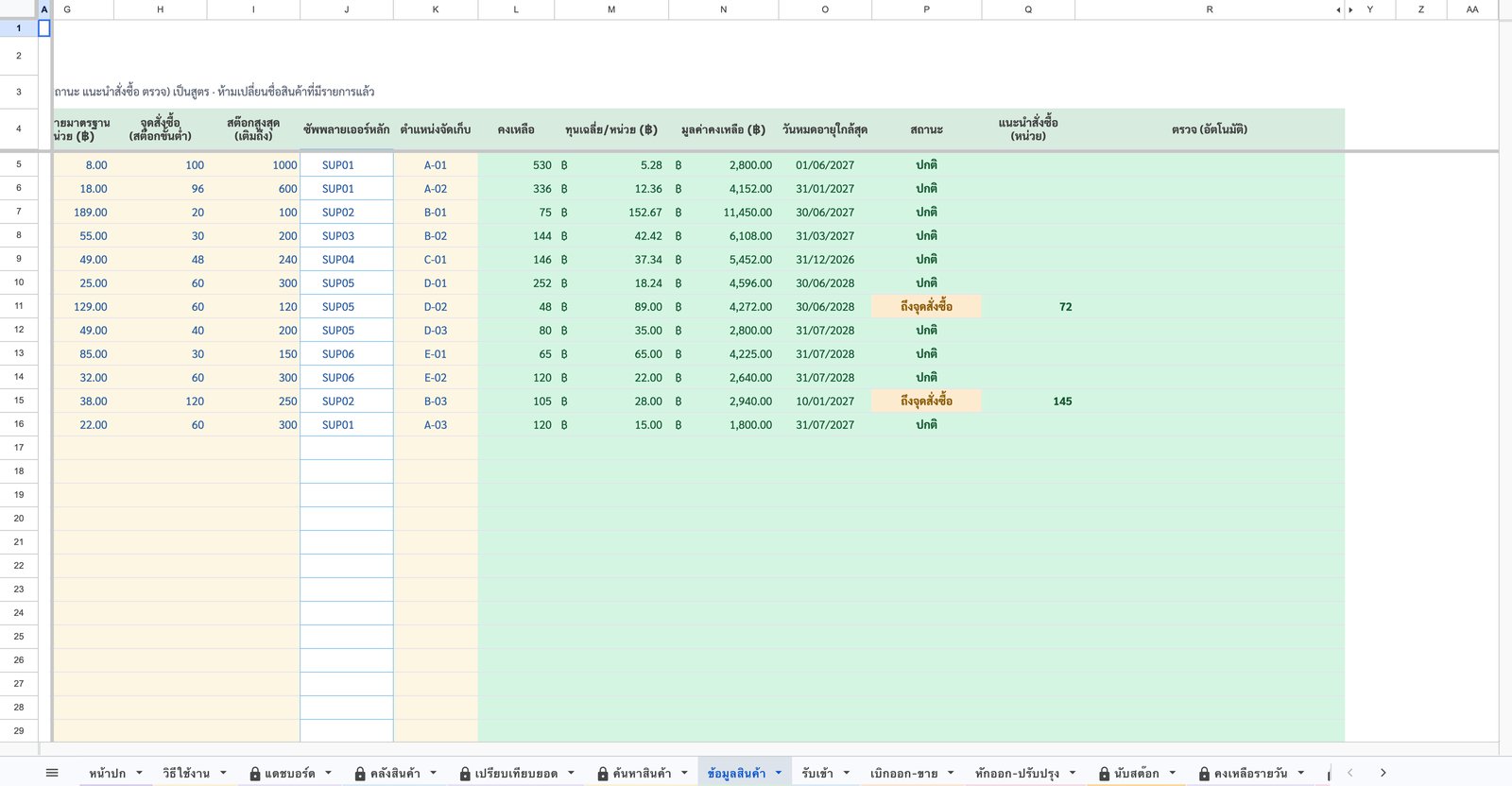The width and height of the screenshot is (1512, 786).
Task: Switch to the รับเข้า sheet tab
Action: point(817,773)
